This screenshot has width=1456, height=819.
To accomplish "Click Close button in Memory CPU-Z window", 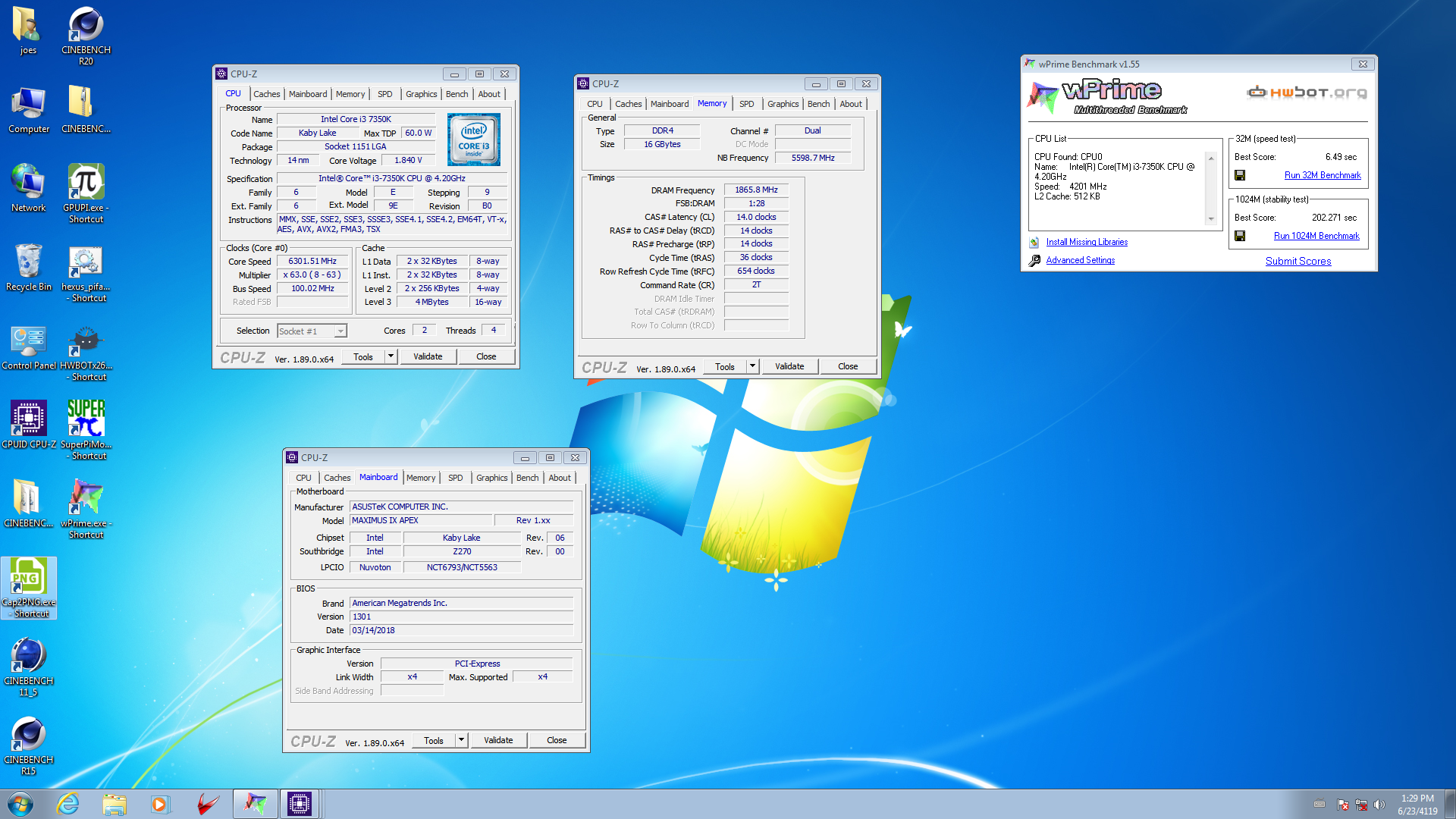I will tap(848, 366).
